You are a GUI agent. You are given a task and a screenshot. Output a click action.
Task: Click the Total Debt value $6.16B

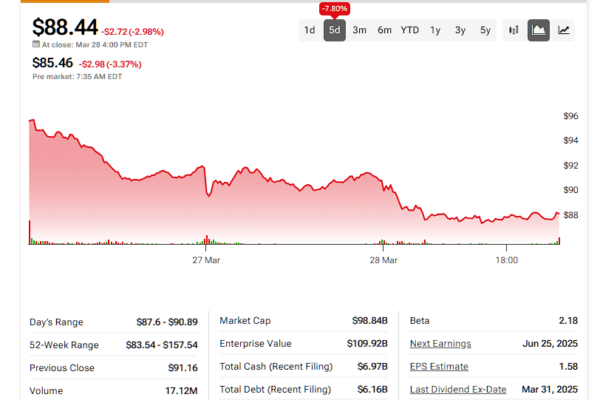372,390
